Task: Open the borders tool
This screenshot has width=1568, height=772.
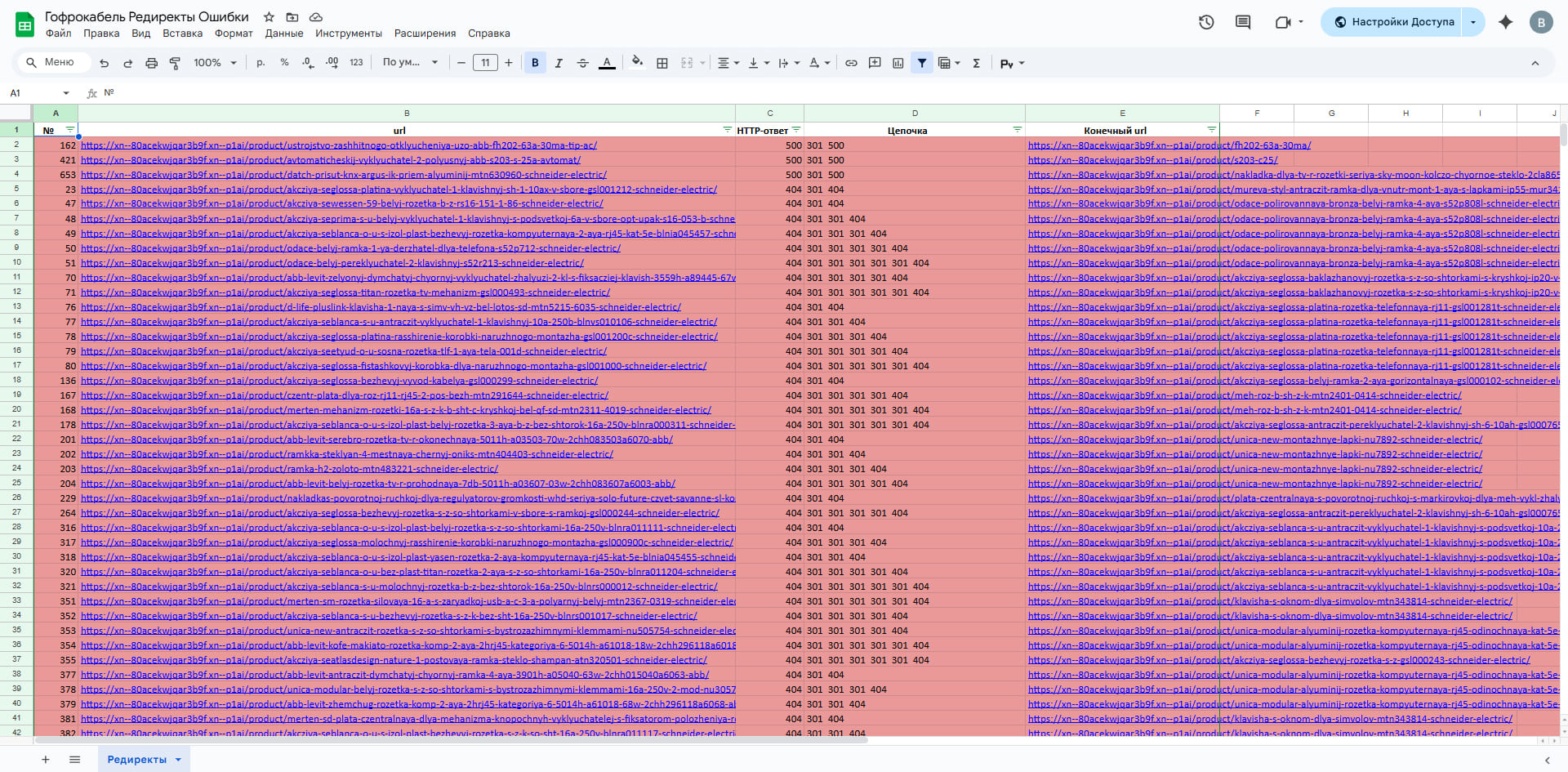Action: click(x=662, y=63)
